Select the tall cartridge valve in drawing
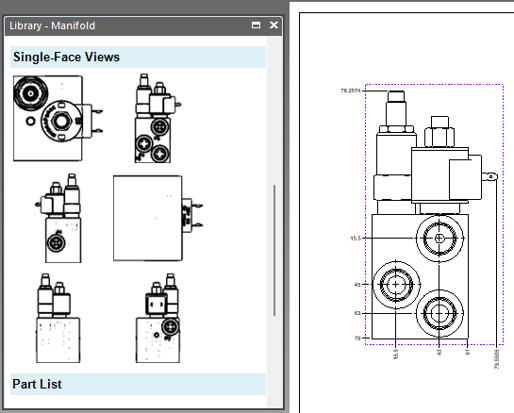 point(396,152)
